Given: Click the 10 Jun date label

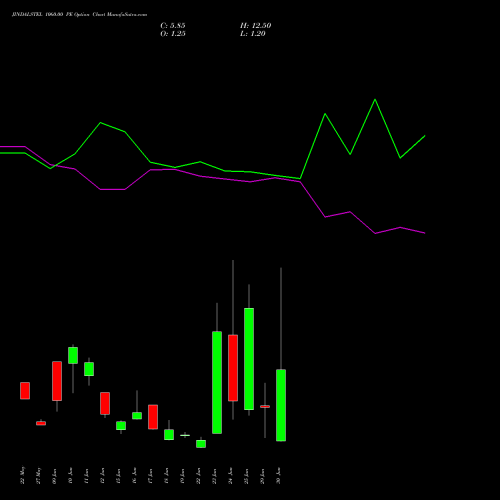Looking at the screenshot, I should click(71, 476).
